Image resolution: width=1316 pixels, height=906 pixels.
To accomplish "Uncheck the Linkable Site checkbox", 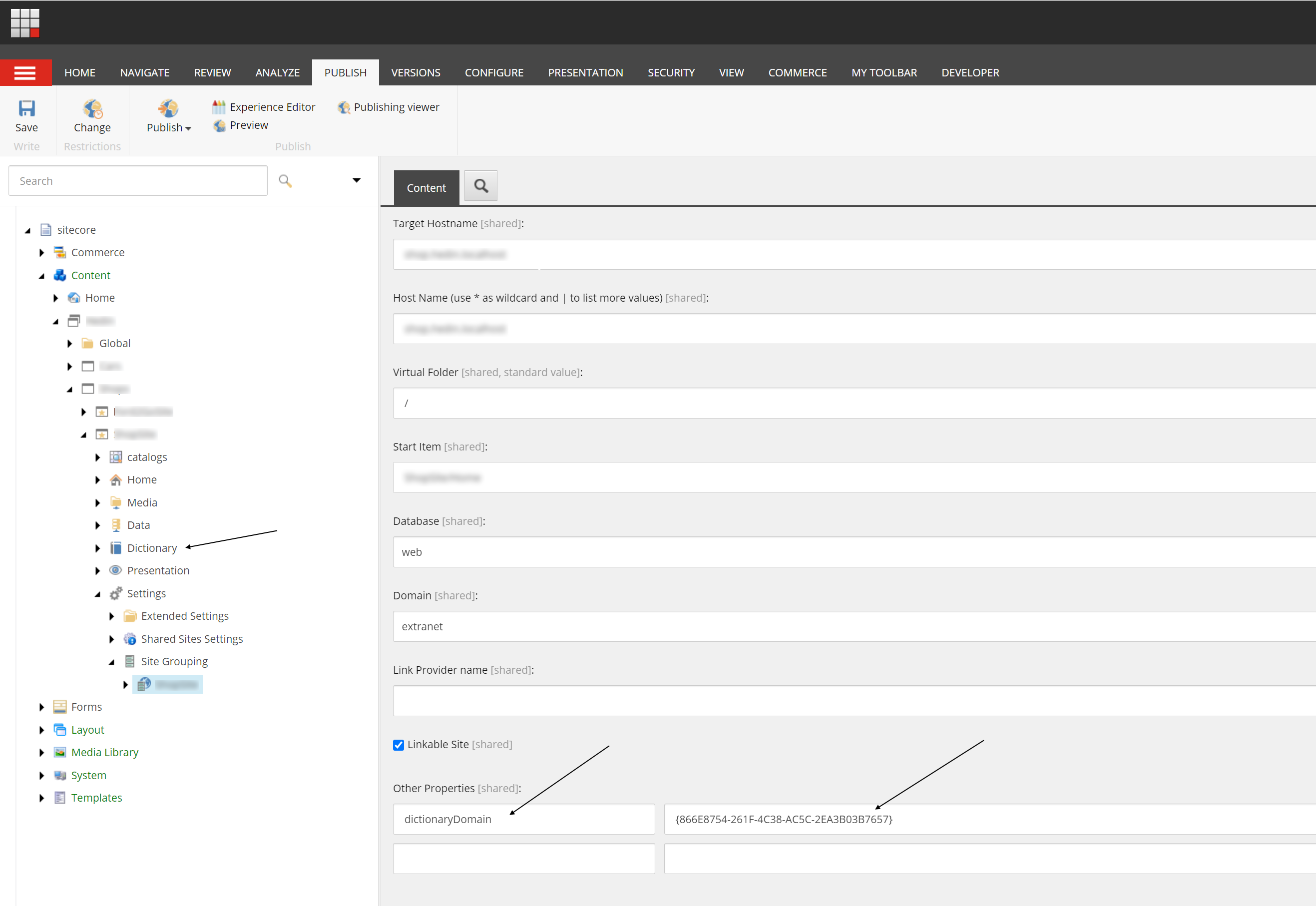I will [399, 745].
